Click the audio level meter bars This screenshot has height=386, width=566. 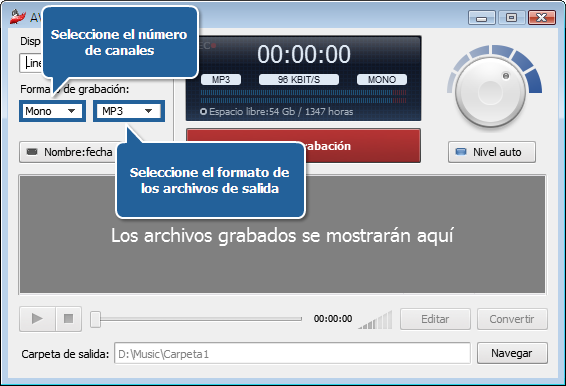(x=303, y=97)
